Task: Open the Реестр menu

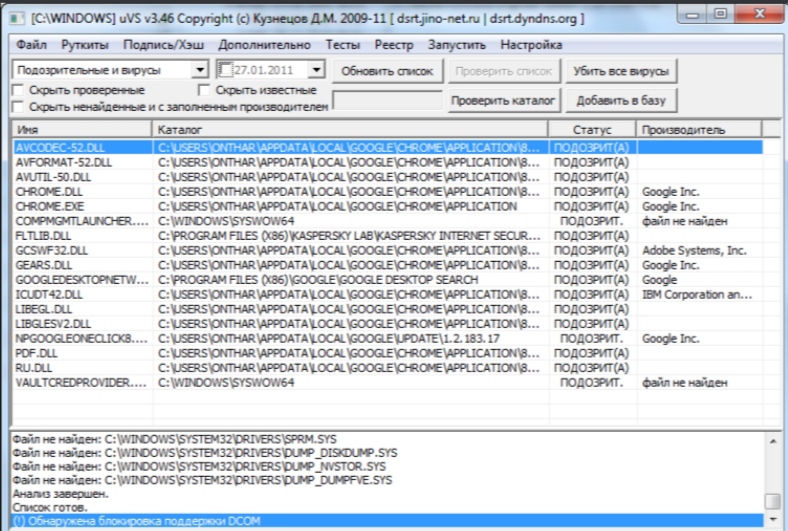Action: (394, 45)
